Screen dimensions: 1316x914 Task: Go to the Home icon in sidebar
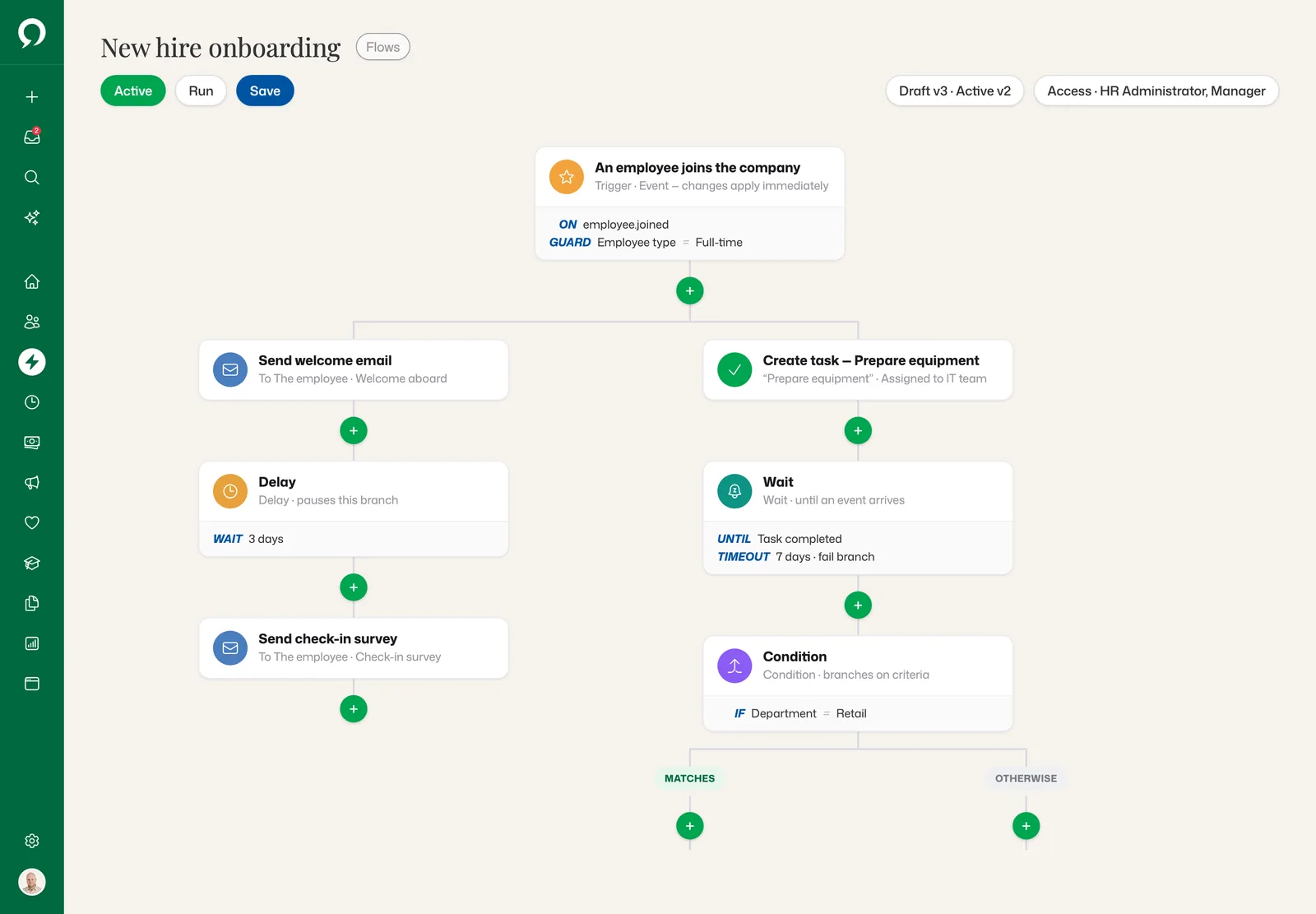(32, 281)
